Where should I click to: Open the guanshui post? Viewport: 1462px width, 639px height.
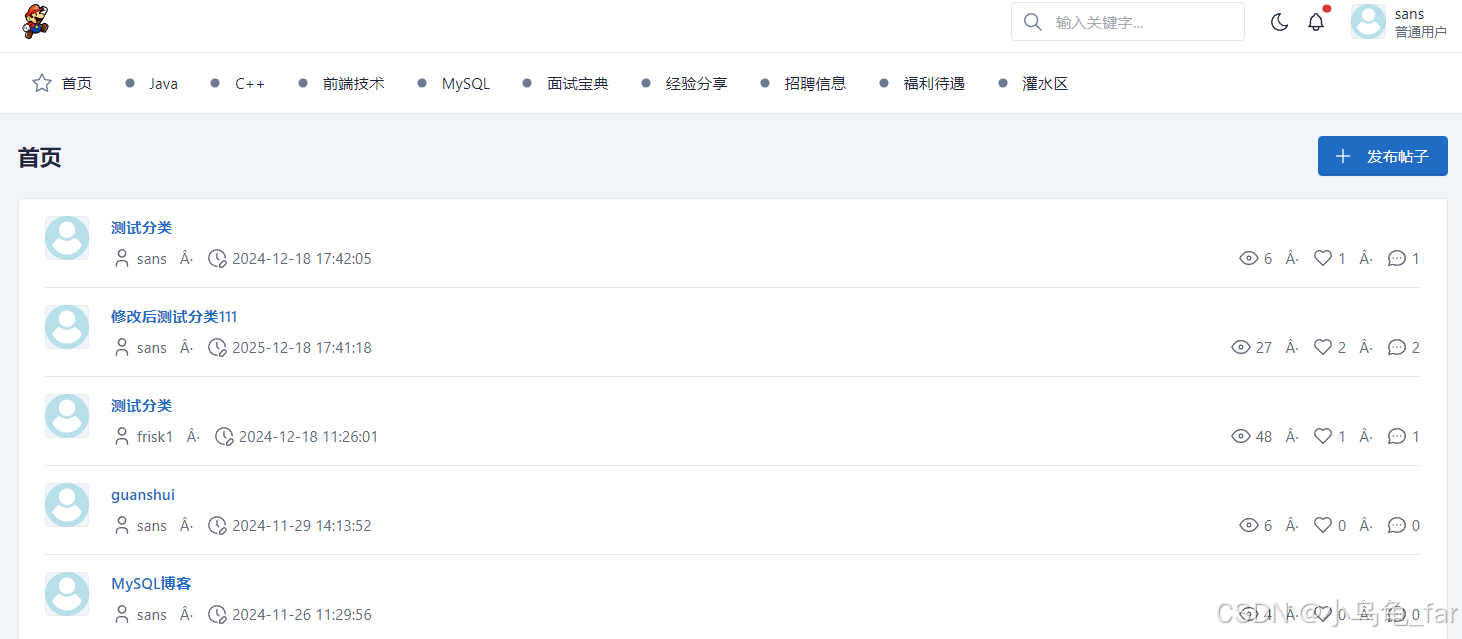pos(143,495)
